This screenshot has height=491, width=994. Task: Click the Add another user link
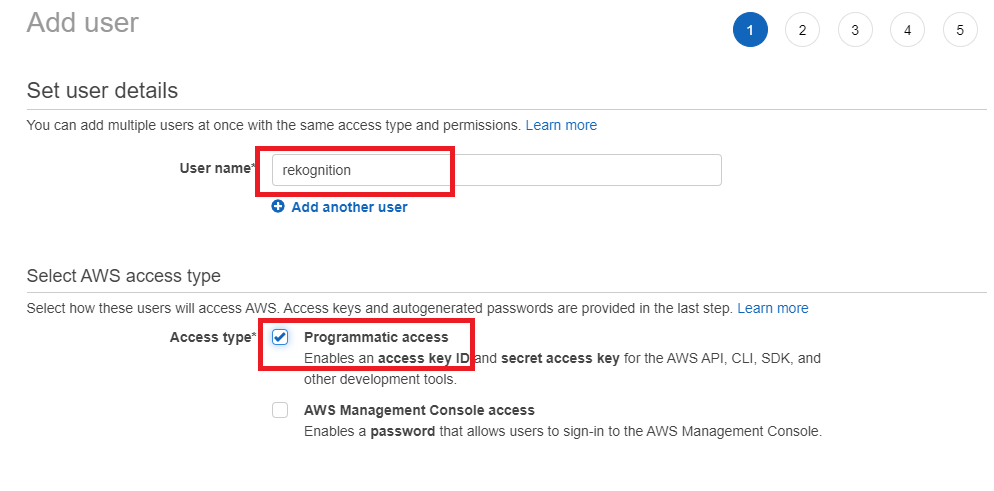(349, 207)
